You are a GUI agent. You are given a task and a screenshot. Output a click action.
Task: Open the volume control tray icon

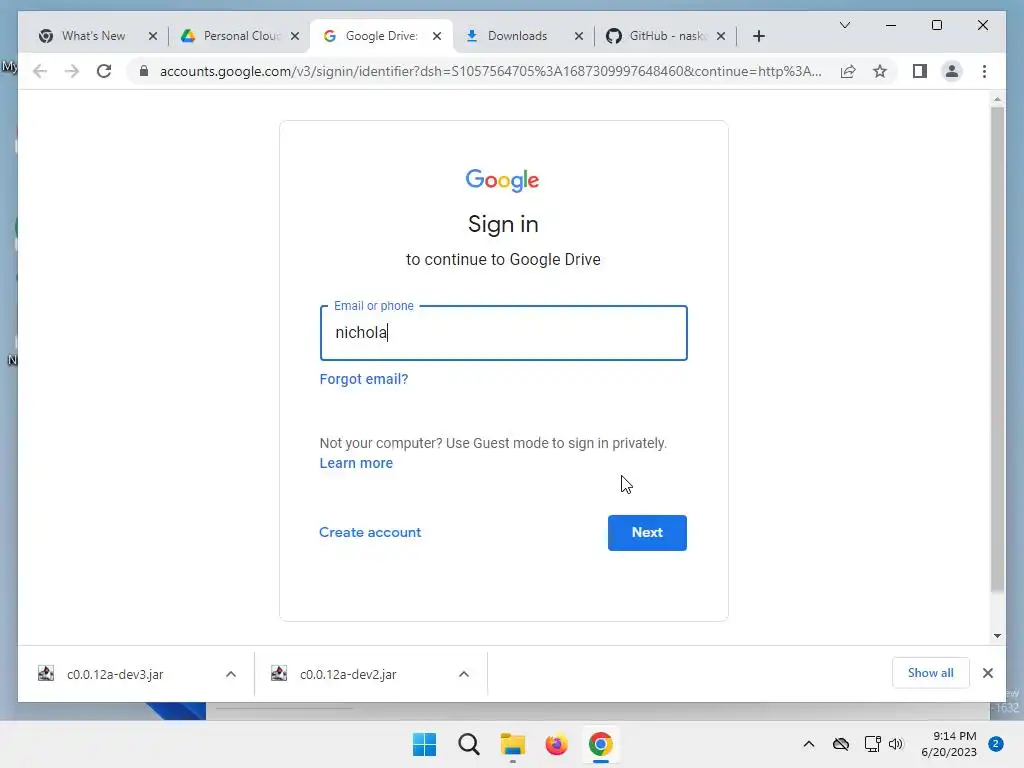tap(895, 744)
